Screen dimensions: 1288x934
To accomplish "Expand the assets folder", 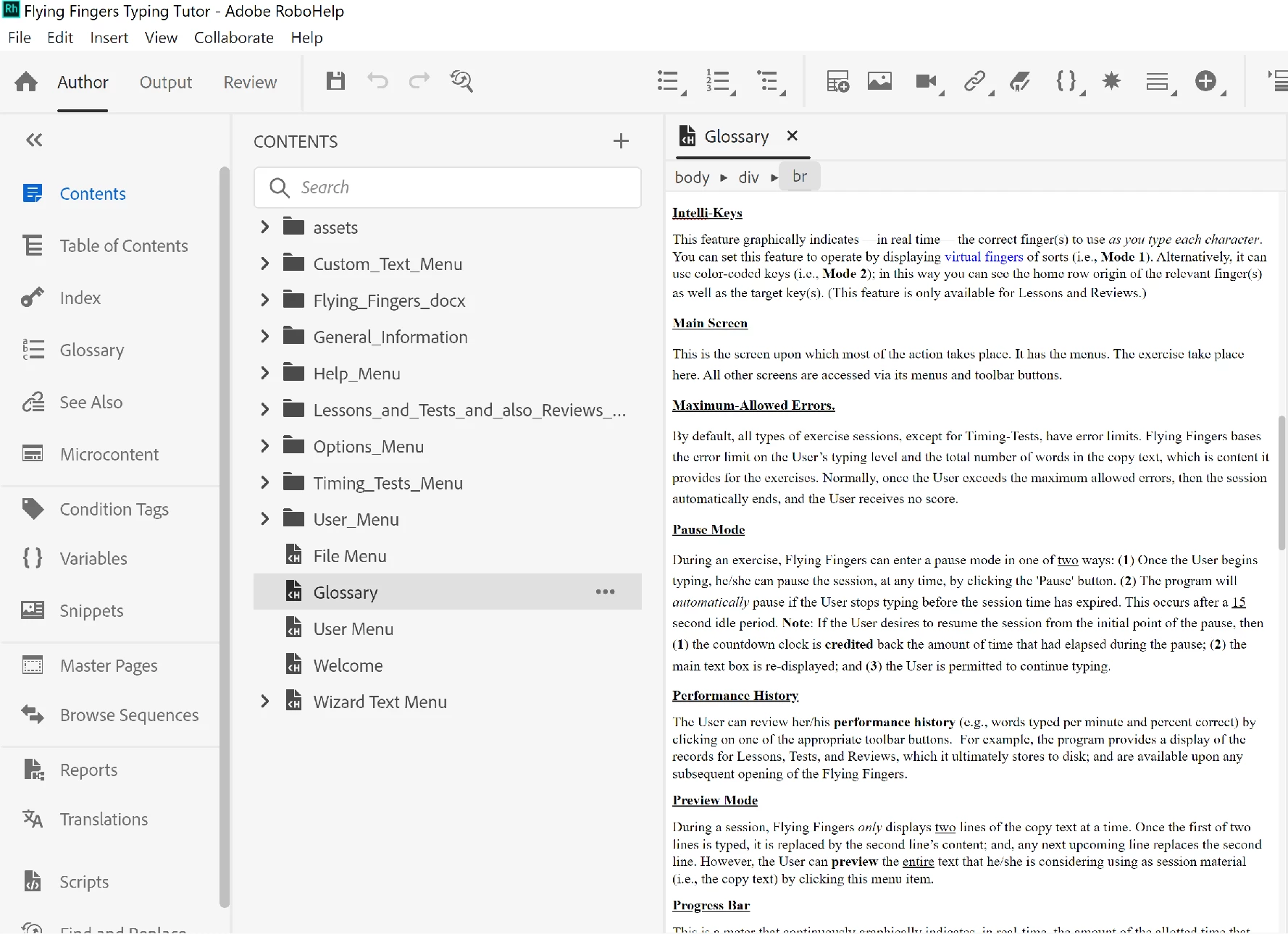I will pyautogui.click(x=264, y=227).
